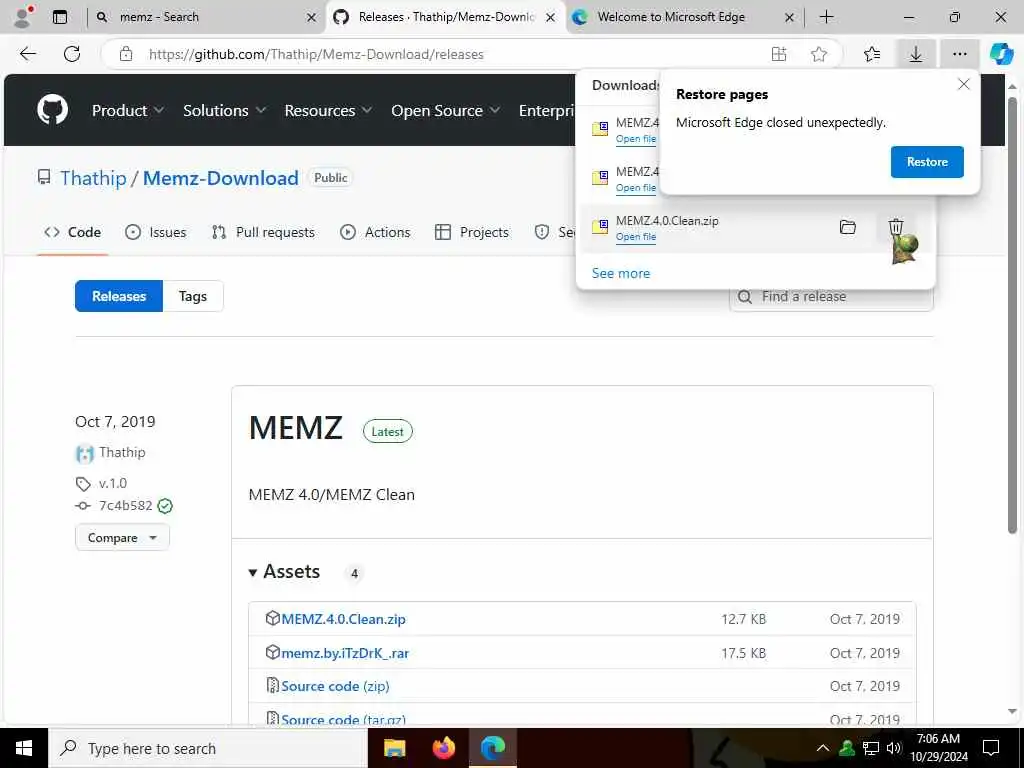Expand the Open Source menu
The height and width of the screenshot is (768, 1024).
point(445,110)
